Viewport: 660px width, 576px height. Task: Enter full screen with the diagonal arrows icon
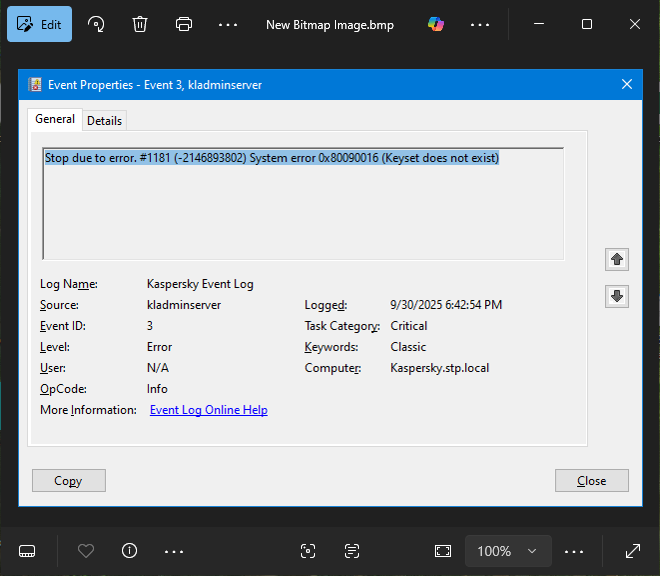tap(633, 551)
